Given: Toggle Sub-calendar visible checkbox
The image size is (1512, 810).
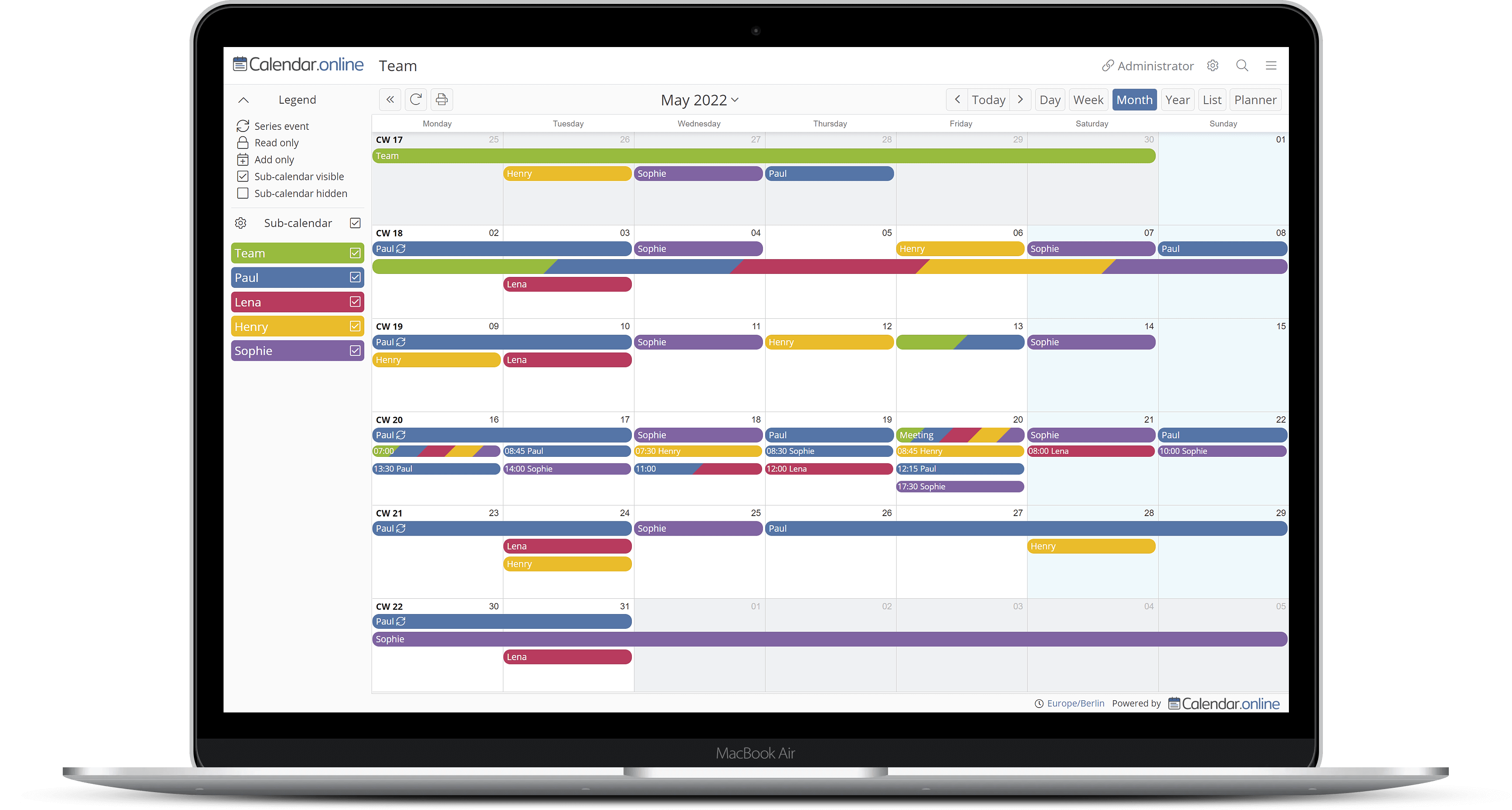Looking at the screenshot, I should [243, 176].
